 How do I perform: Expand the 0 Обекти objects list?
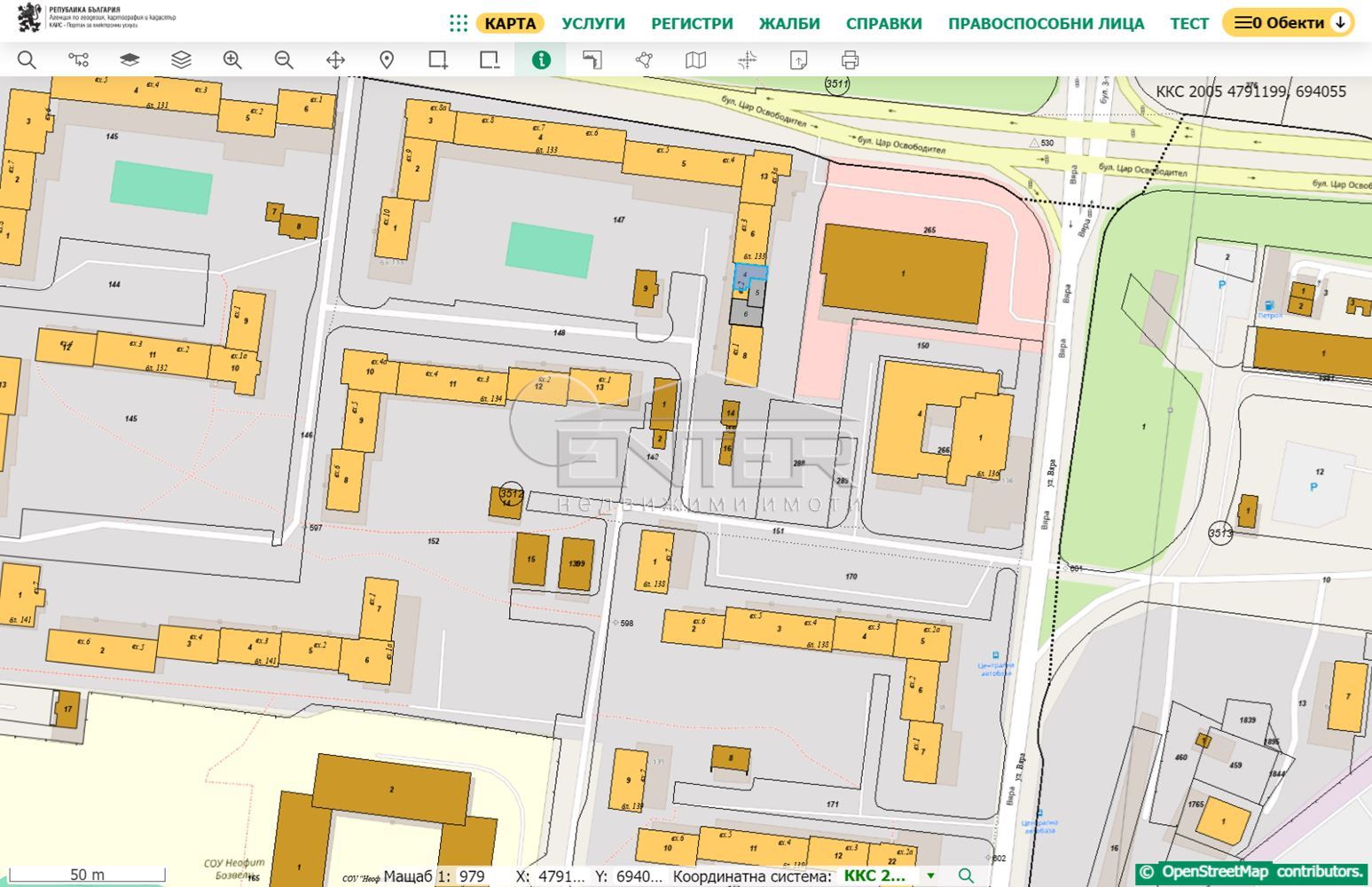click(x=1288, y=23)
